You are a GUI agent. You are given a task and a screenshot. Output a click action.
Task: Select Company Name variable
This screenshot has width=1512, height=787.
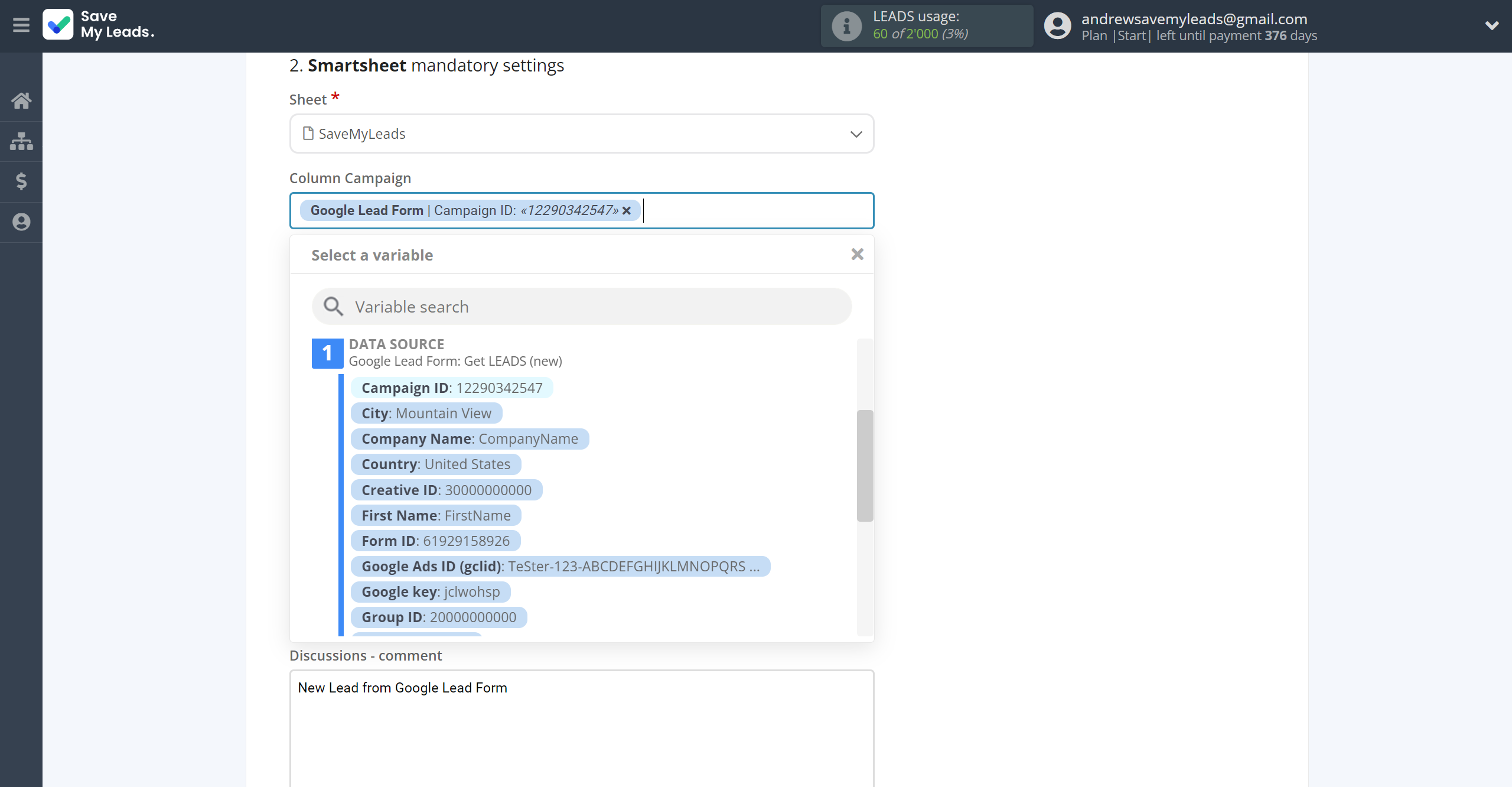click(x=470, y=439)
